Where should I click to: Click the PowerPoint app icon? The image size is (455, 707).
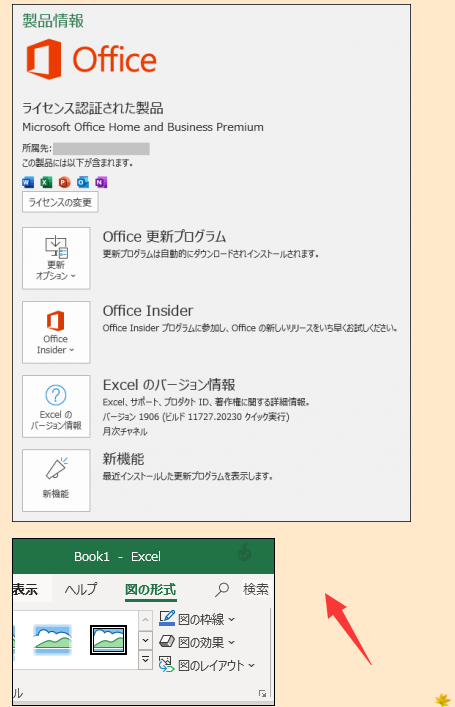(x=64, y=182)
